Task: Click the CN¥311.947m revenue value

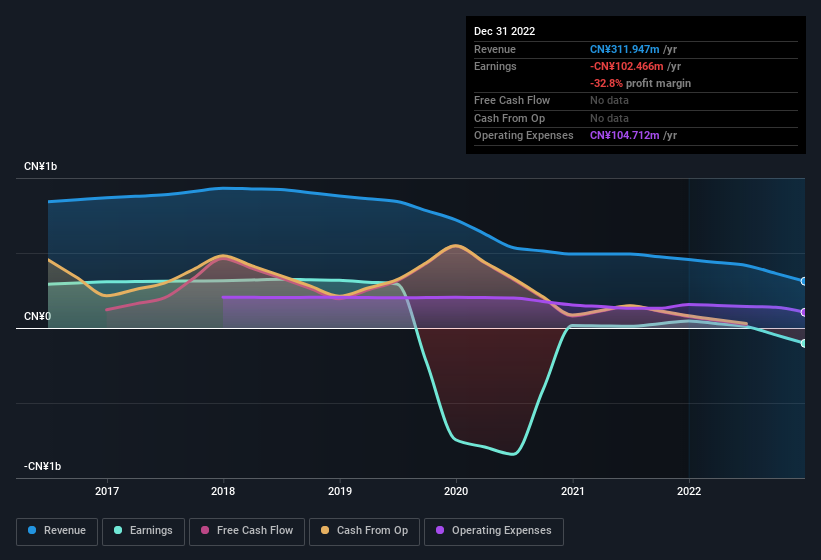Action: click(625, 49)
